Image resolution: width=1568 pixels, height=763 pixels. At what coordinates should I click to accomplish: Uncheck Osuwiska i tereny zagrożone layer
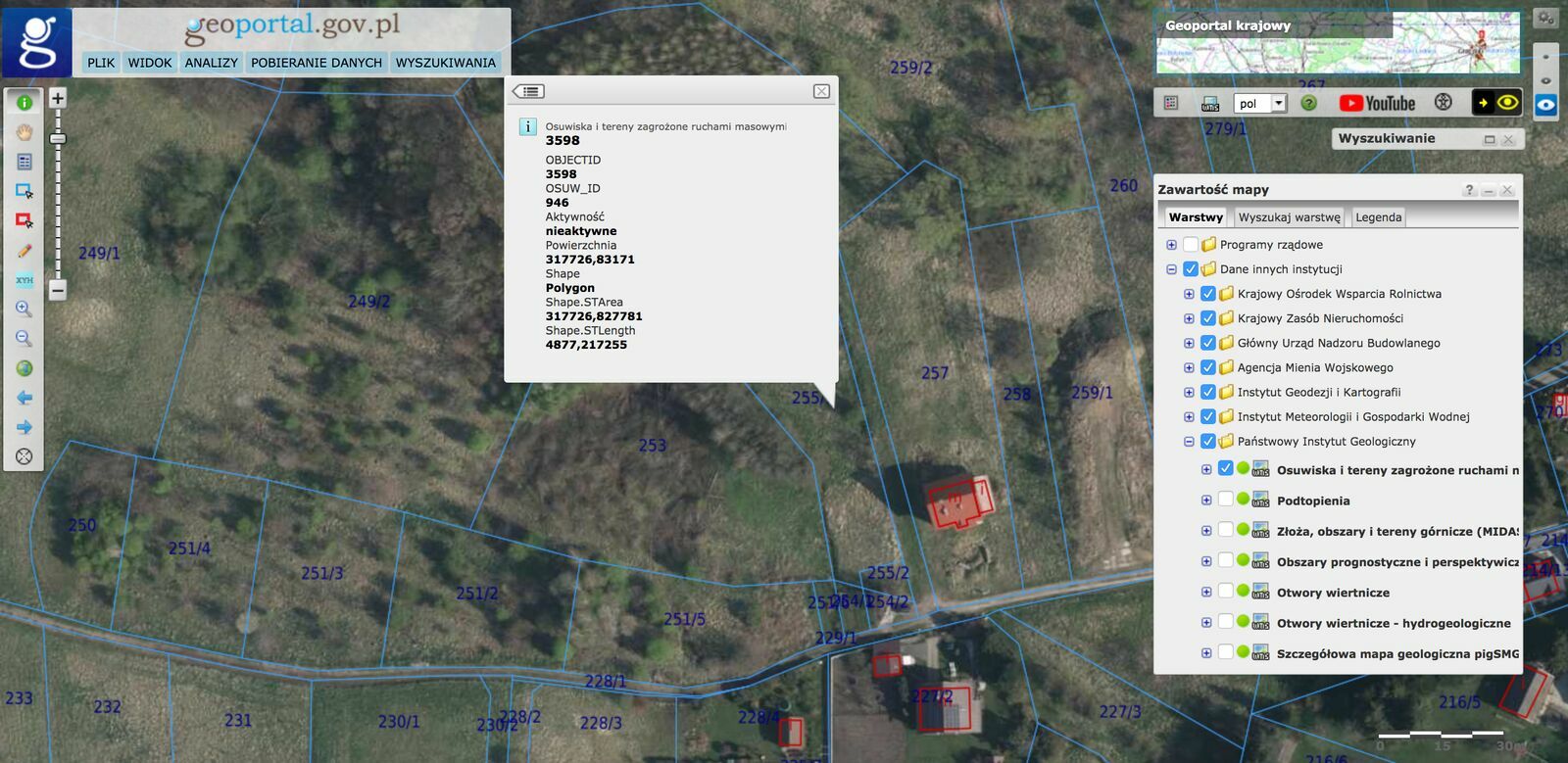(x=1225, y=469)
